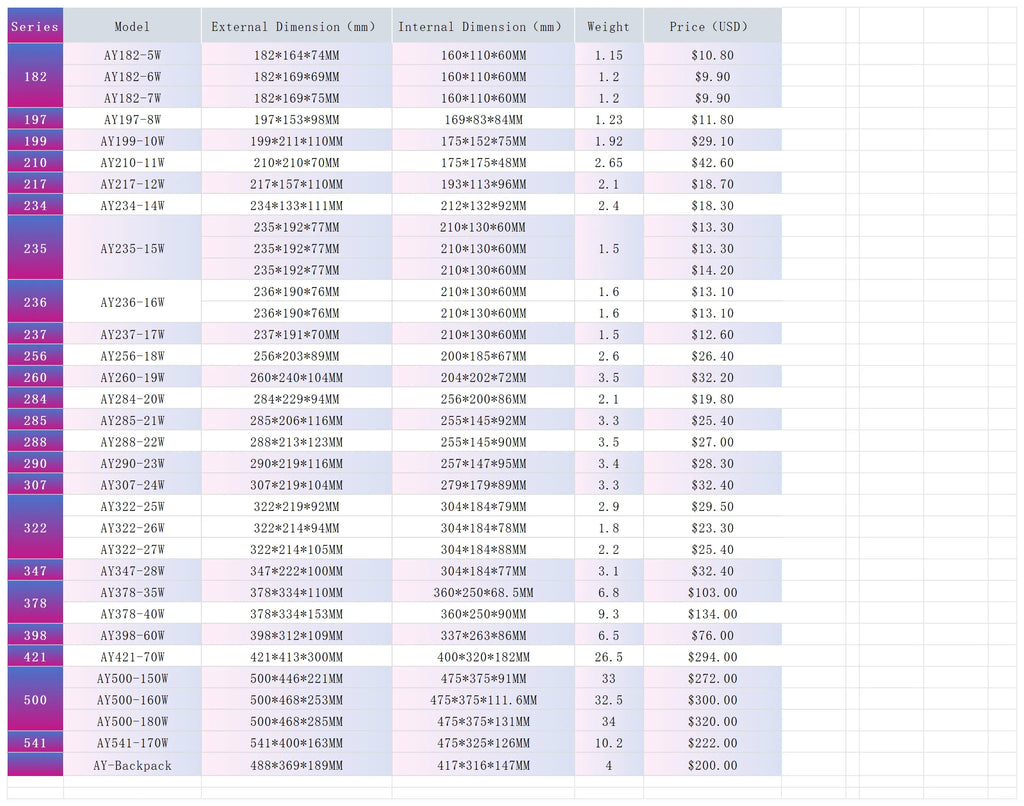The width and height of the screenshot is (1024, 806).
Task: Select external dimension 182*169*69MM
Action: click(296, 76)
